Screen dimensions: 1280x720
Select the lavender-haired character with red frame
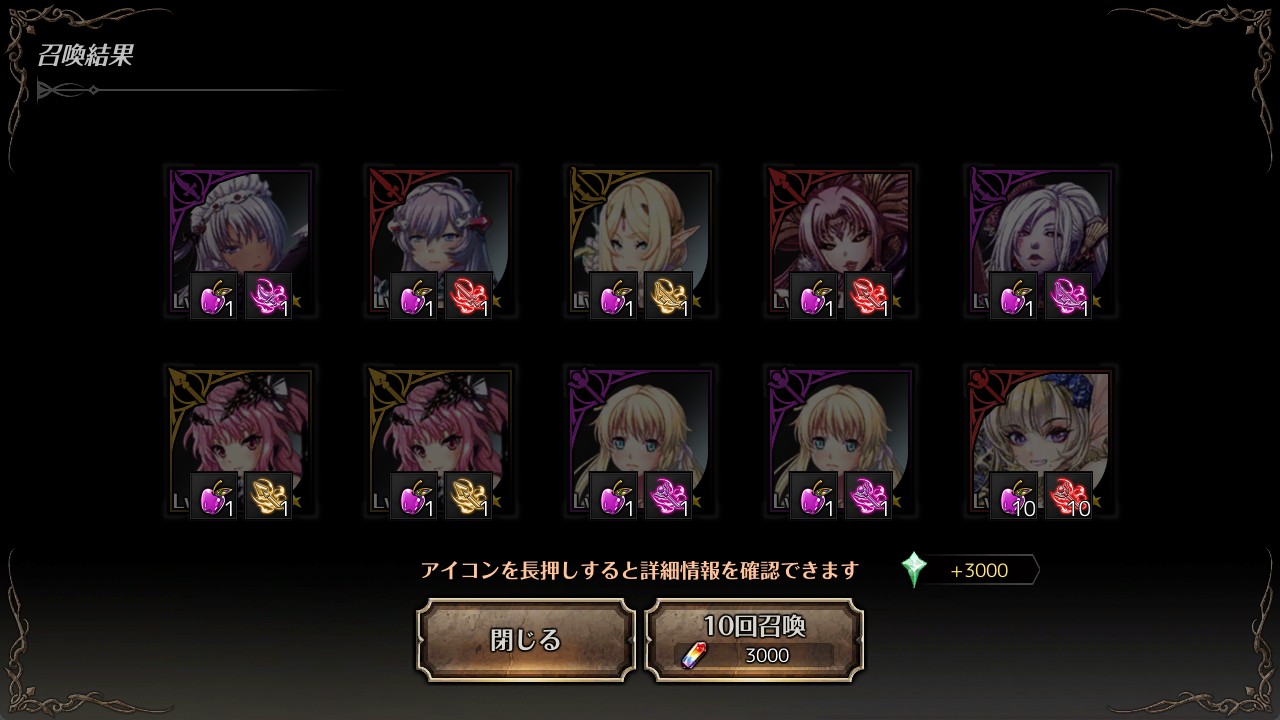[x=441, y=242]
